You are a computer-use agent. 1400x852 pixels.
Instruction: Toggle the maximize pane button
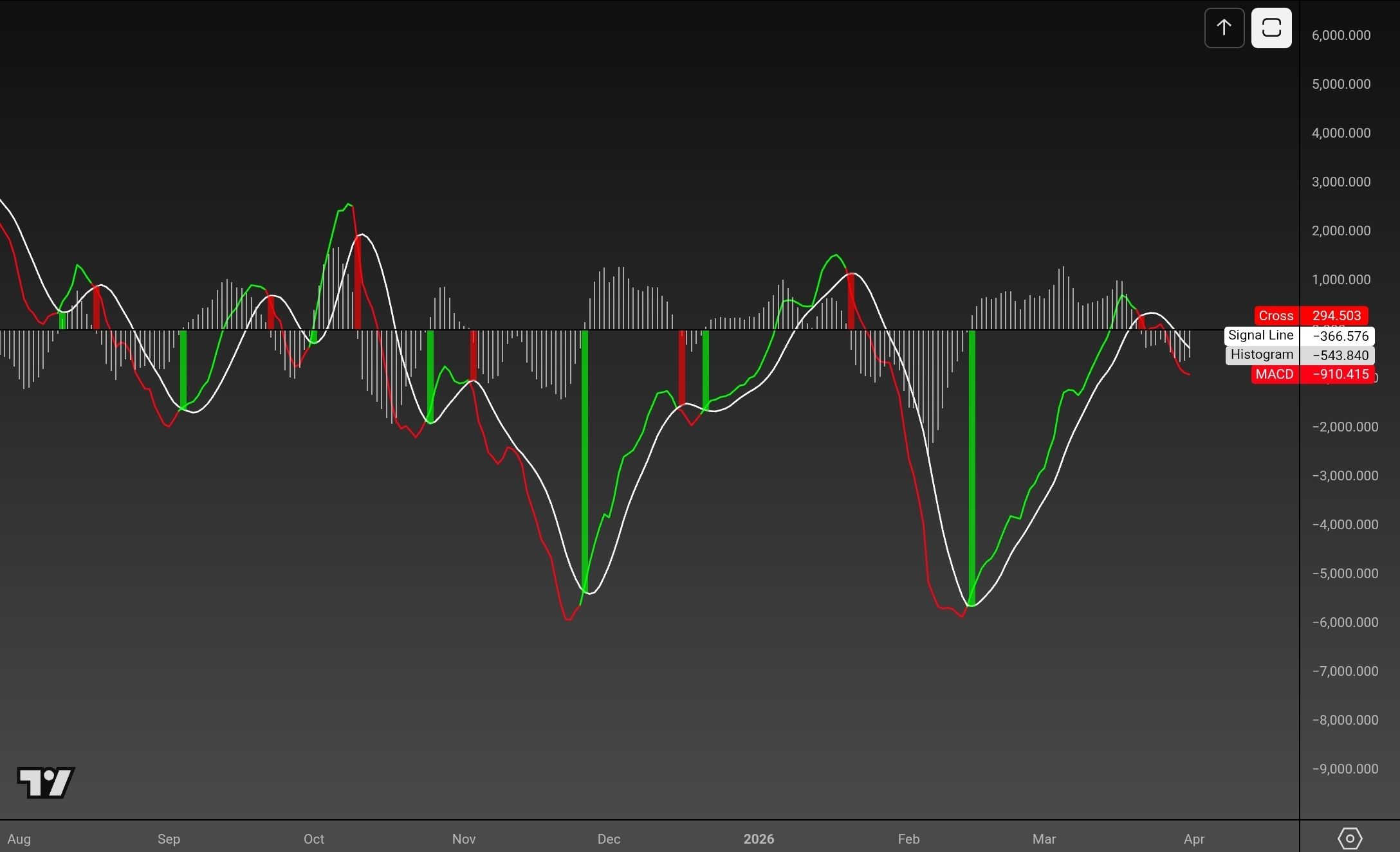1271,28
